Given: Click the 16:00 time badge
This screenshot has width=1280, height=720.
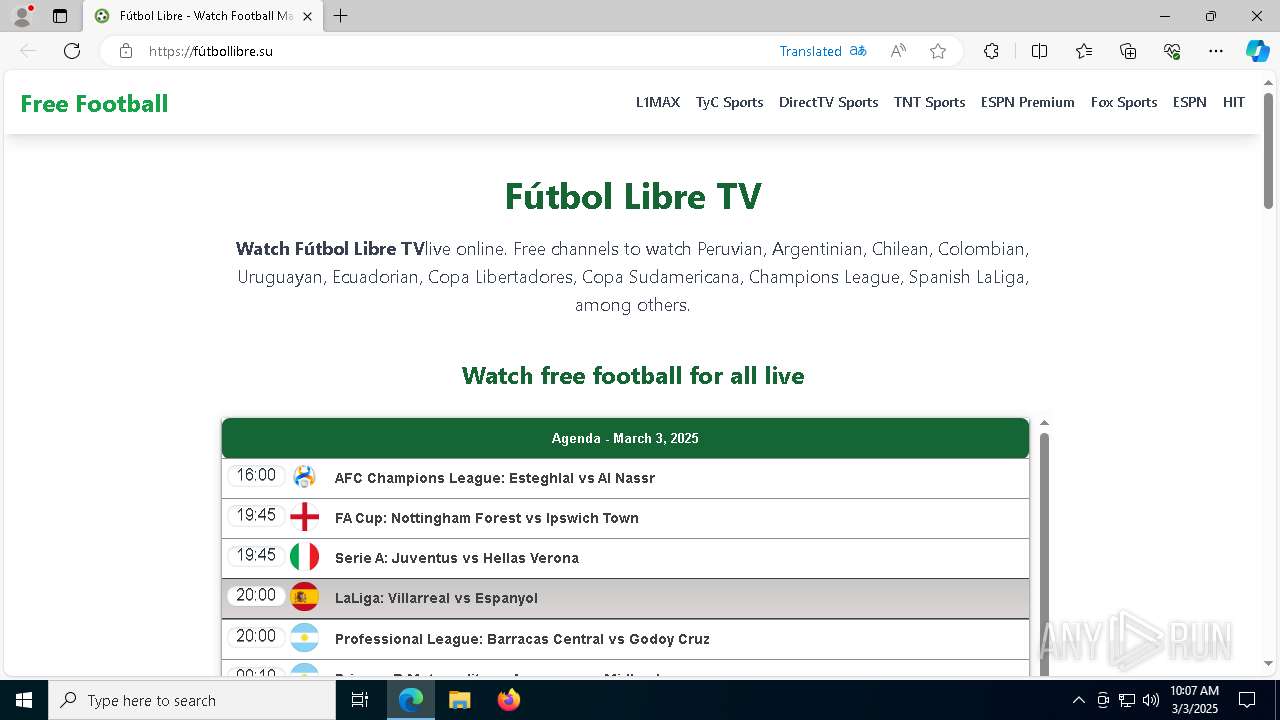Looking at the screenshot, I should pyautogui.click(x=256, y=475).
